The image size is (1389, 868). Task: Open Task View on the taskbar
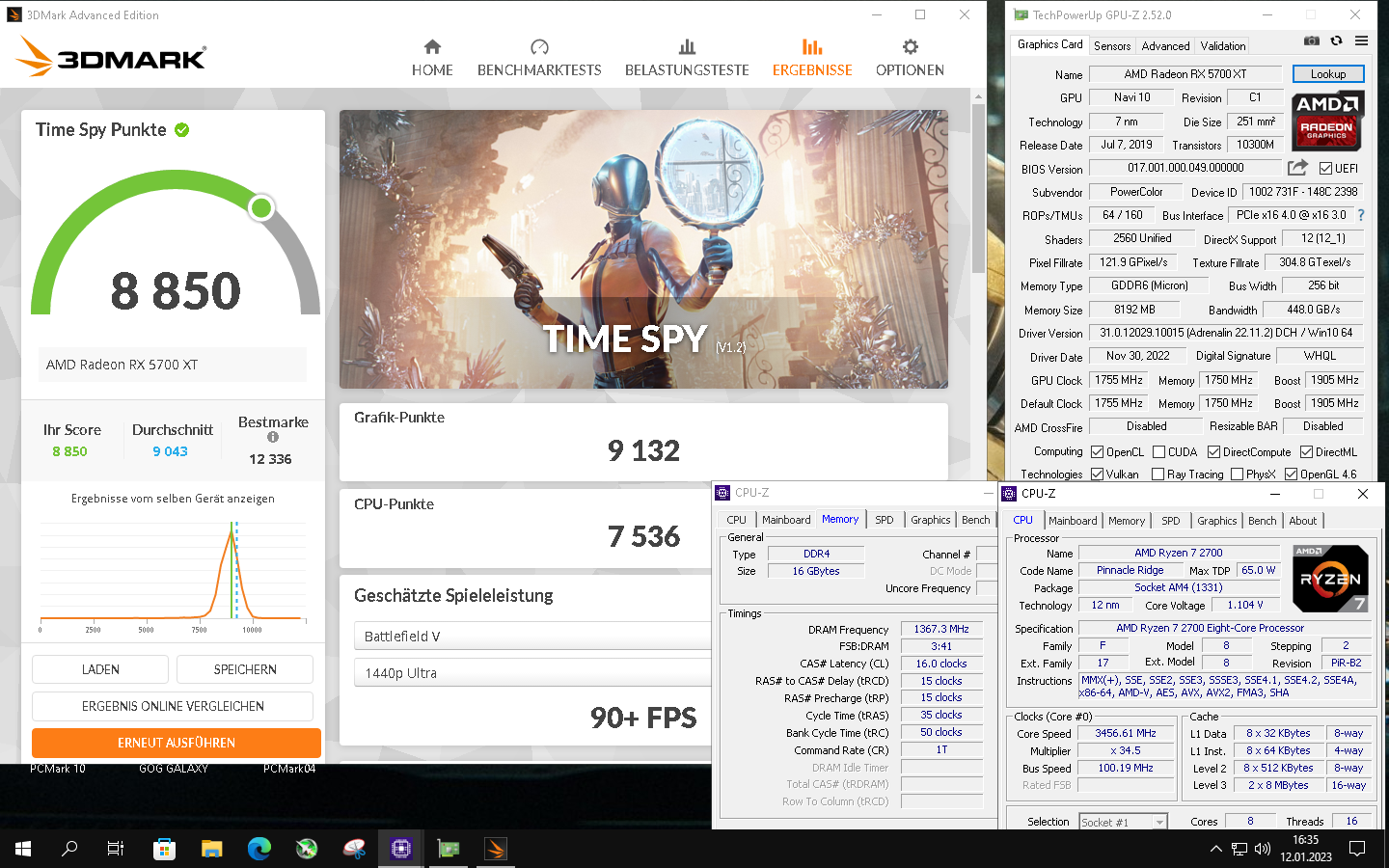116,849
